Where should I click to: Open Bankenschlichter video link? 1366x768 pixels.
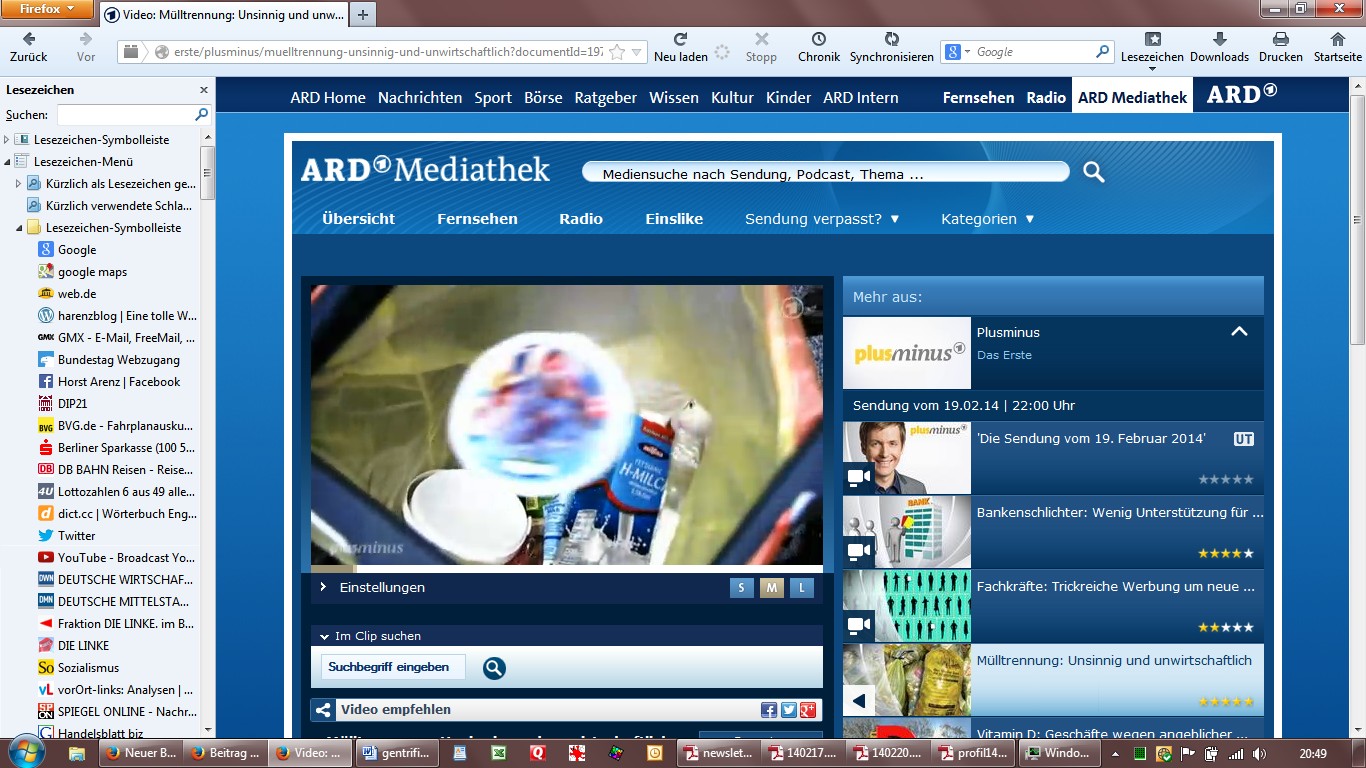(1119, 513)
